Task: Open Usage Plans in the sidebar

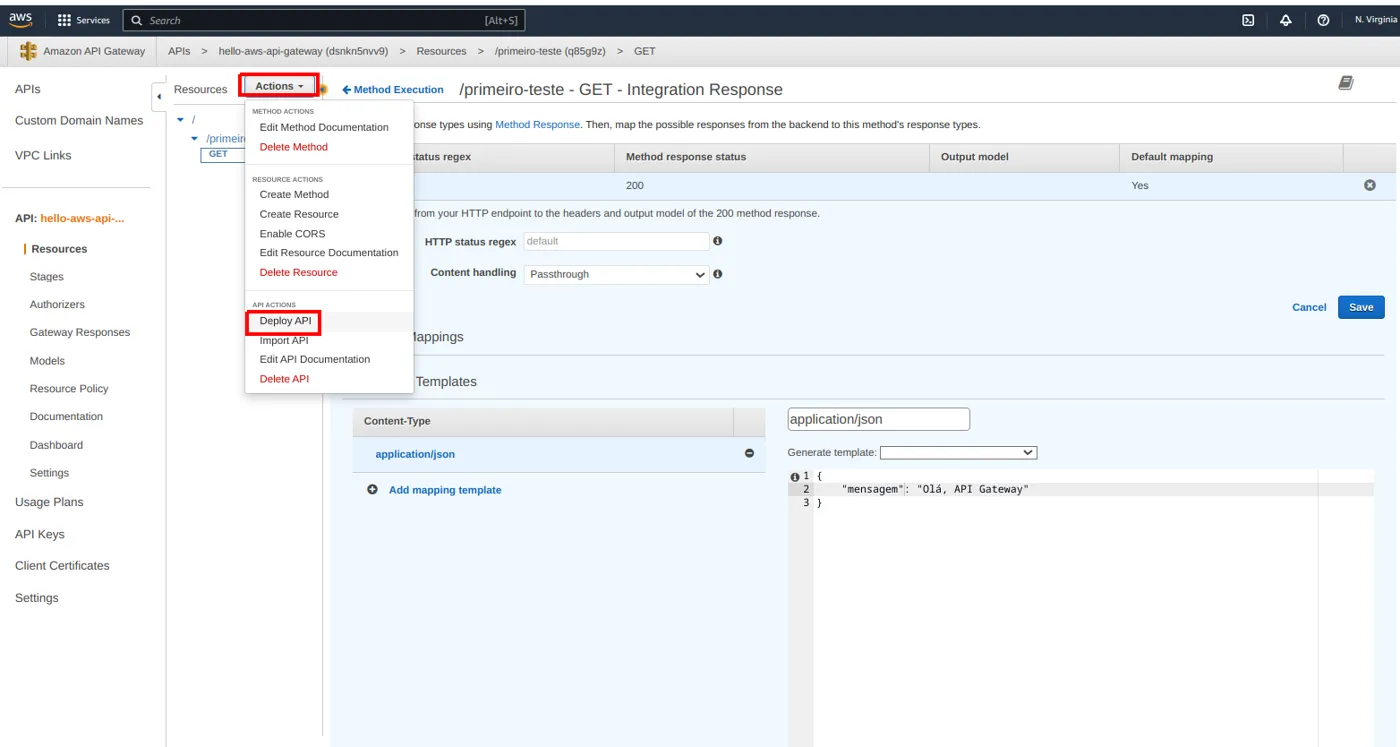Action: [49, 502]
